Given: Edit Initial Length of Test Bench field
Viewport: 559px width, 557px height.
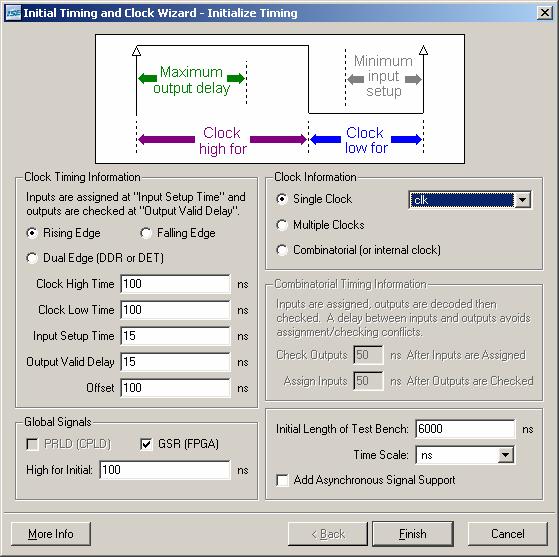Looking at the screenshot, I should point(465,429).
